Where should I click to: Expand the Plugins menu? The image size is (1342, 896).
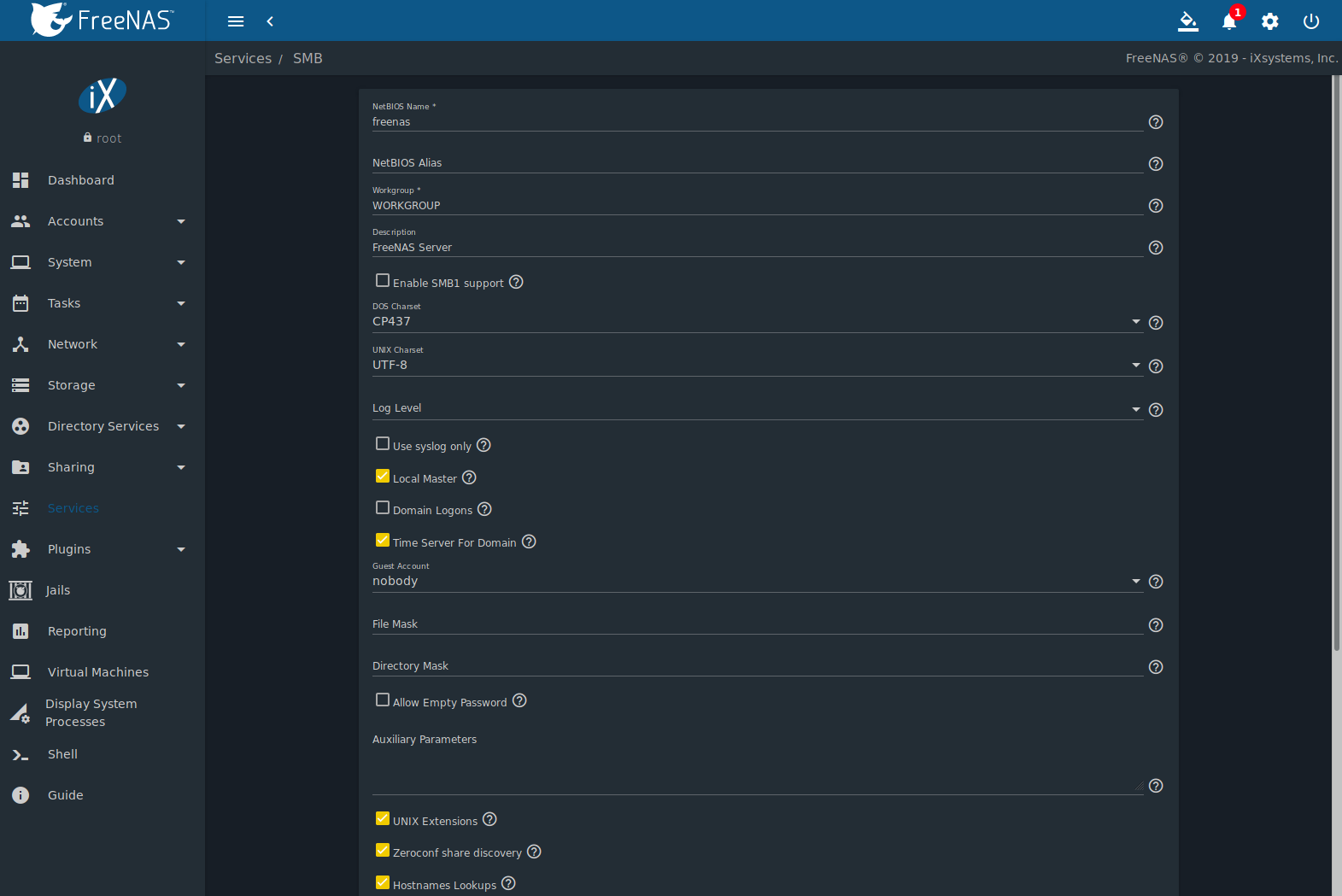point(103,549)
